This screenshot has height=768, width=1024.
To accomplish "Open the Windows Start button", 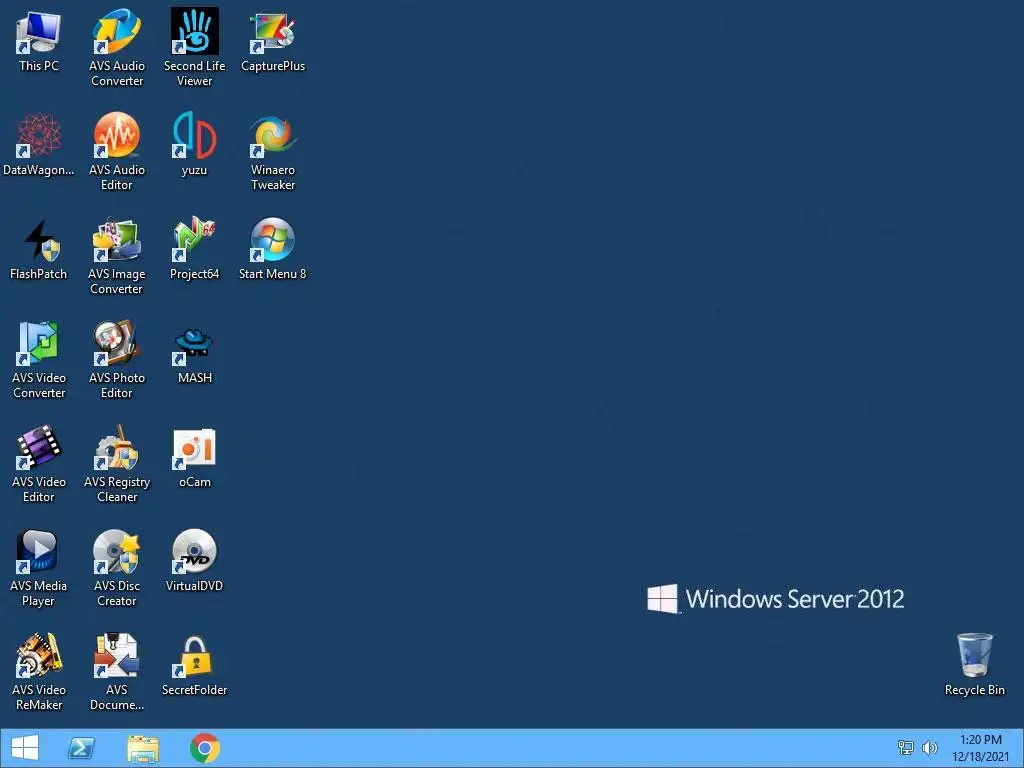I will 25,748.
